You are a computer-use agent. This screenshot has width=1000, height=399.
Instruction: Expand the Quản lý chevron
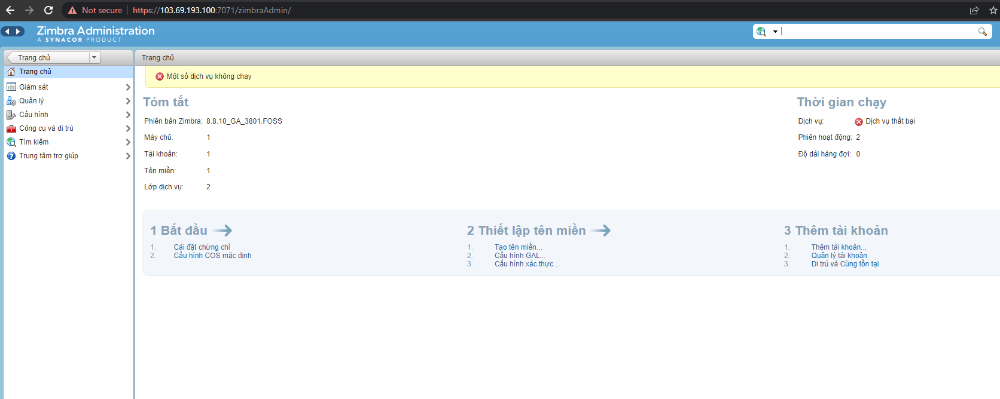coord(128,101)
